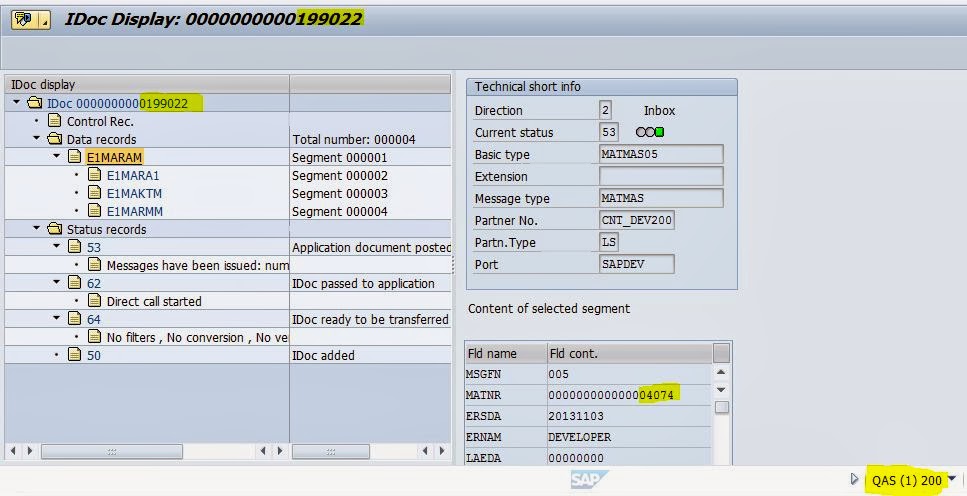The width and height of the screenshot is (967, 496).
Task: Click the status record 53 document icon
Action: click(x=75, y=247)
